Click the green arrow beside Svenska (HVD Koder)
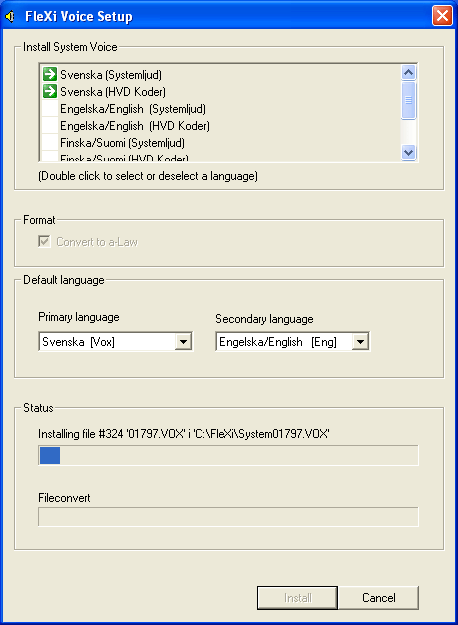 tap(50, 91)
